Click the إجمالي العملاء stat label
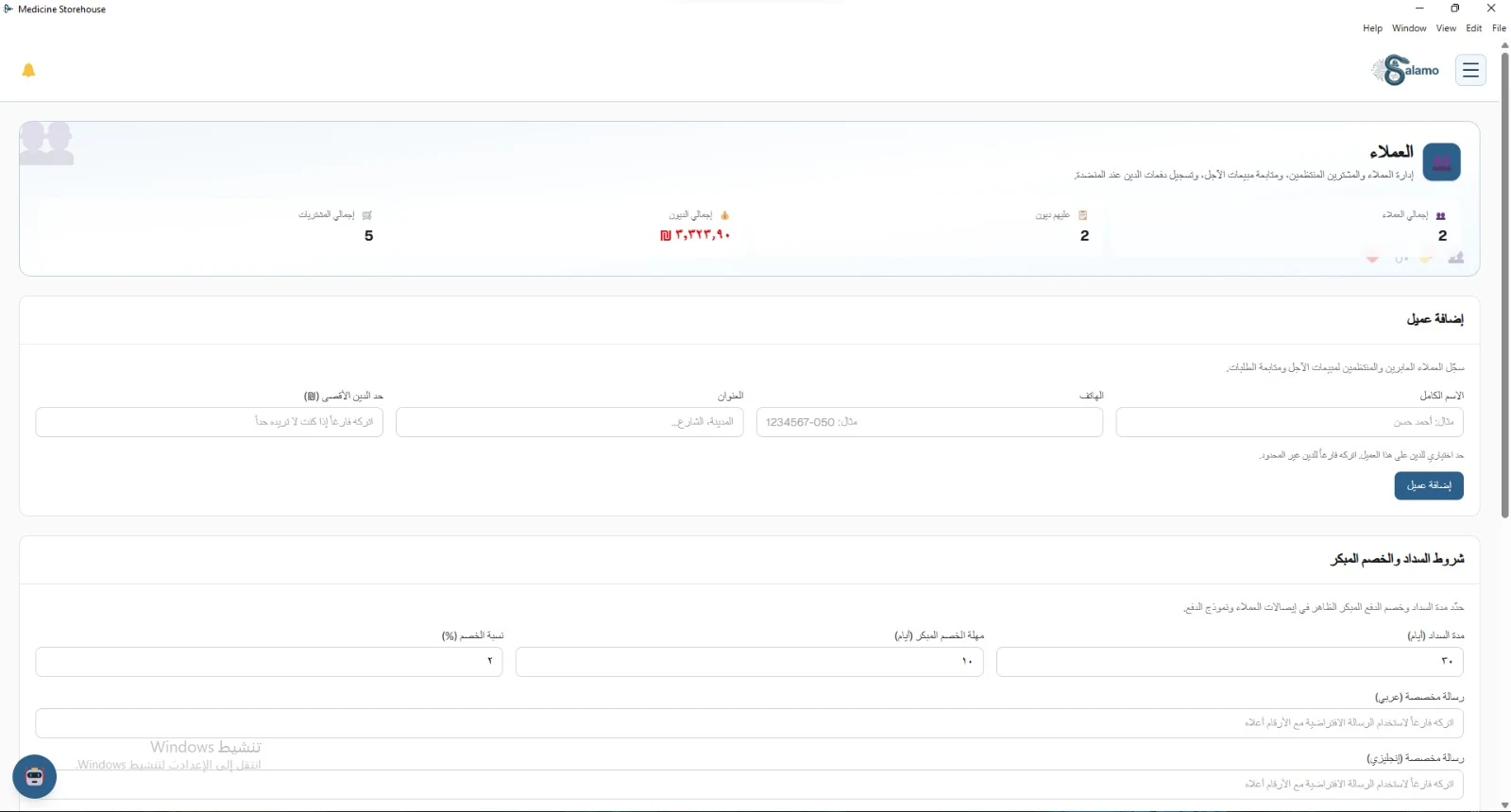Screen dimensions: 1511x812 pyautogui.click(x=1405, y=215)
